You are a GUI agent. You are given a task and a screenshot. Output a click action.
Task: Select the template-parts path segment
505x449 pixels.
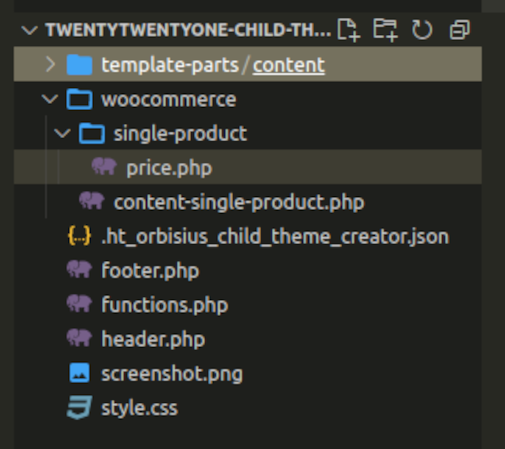[170, 65]
